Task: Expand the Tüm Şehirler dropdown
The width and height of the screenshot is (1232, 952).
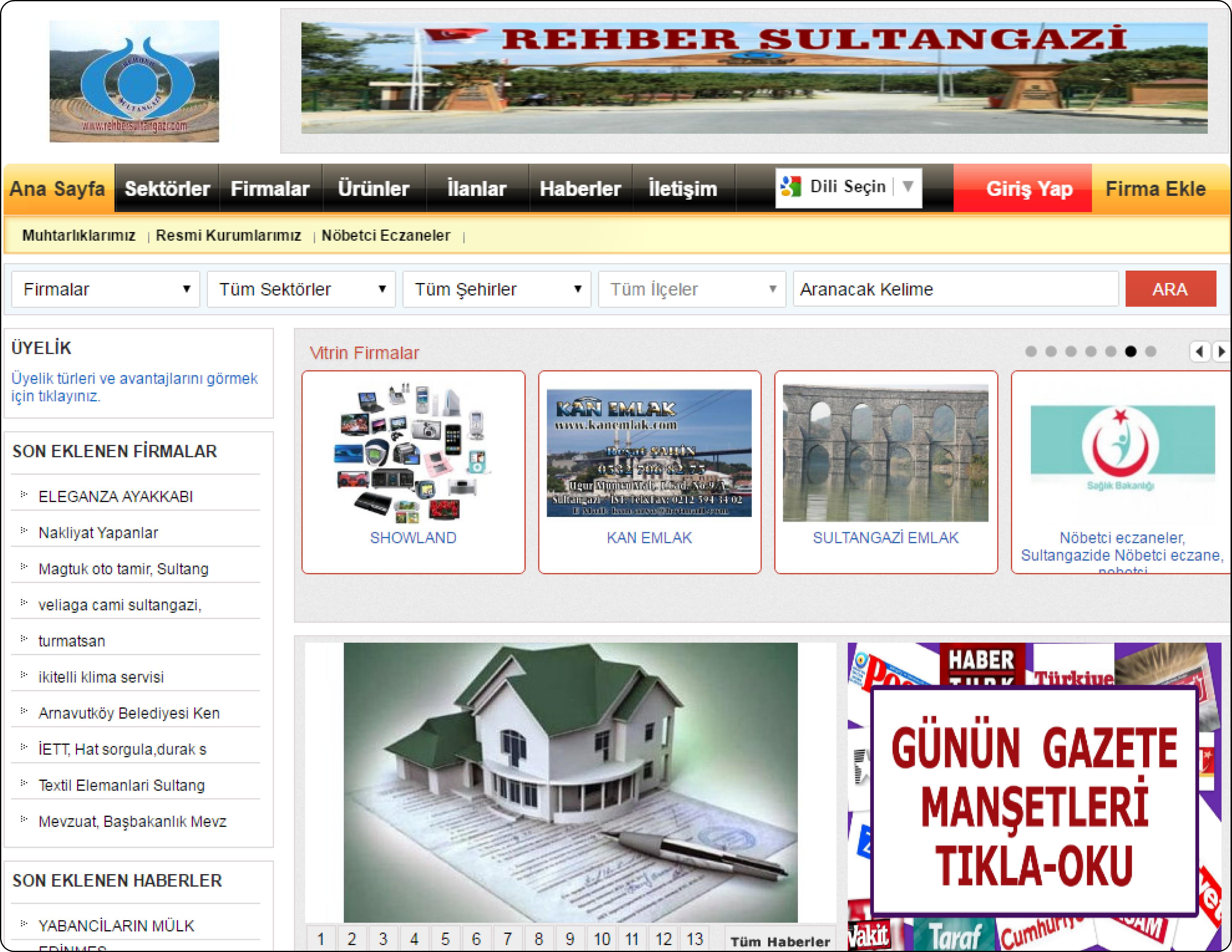Action: click(497, 289)
